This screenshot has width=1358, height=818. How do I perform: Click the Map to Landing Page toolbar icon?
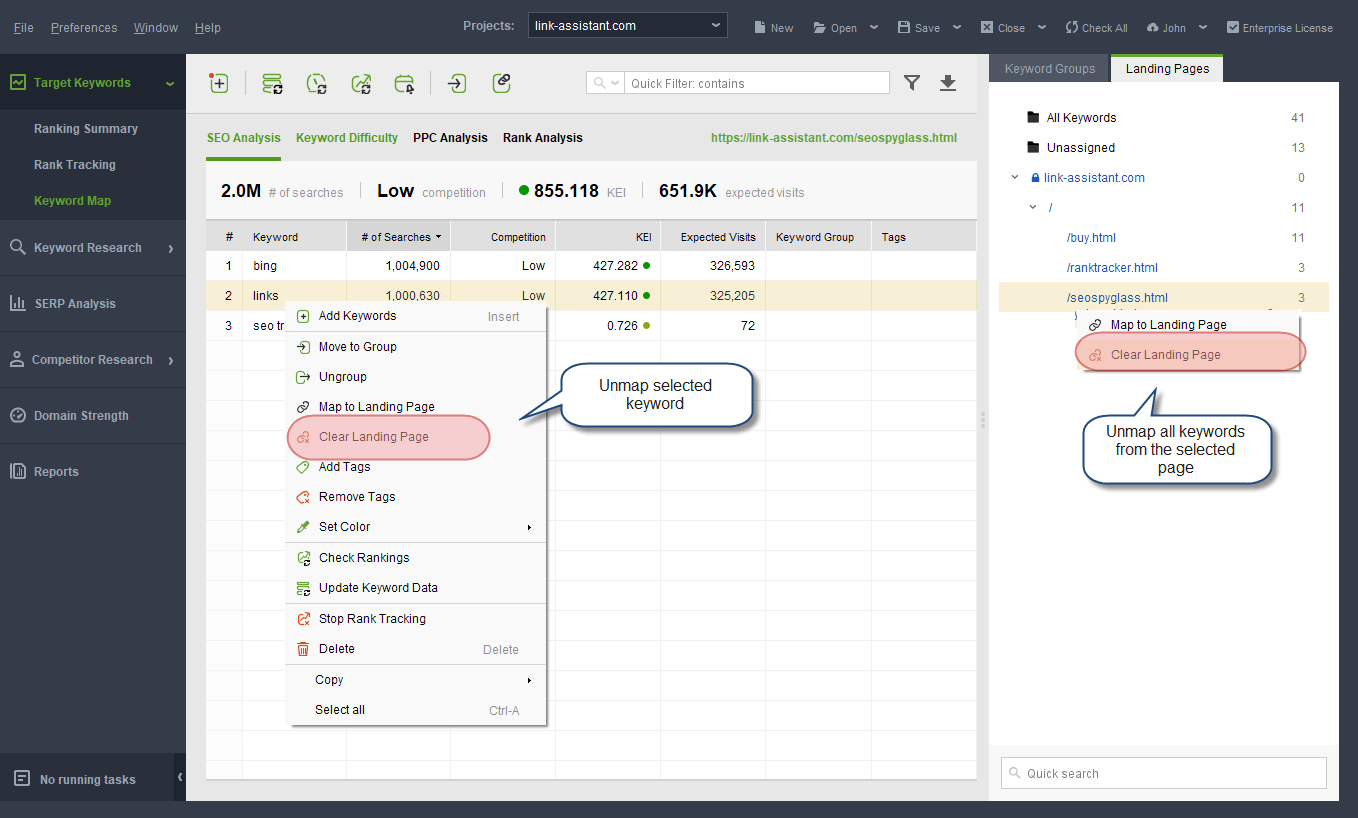pyautogui.click(x=502, y=83)
